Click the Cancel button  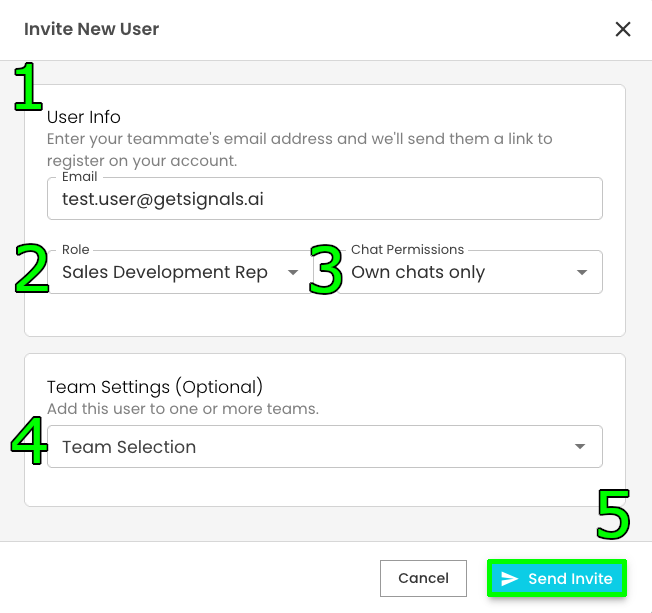tap(423, 578)
